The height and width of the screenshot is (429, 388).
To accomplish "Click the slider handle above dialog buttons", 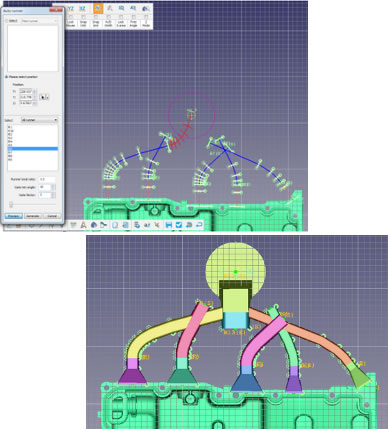I will pyautogui.click(x=11, y=204).
